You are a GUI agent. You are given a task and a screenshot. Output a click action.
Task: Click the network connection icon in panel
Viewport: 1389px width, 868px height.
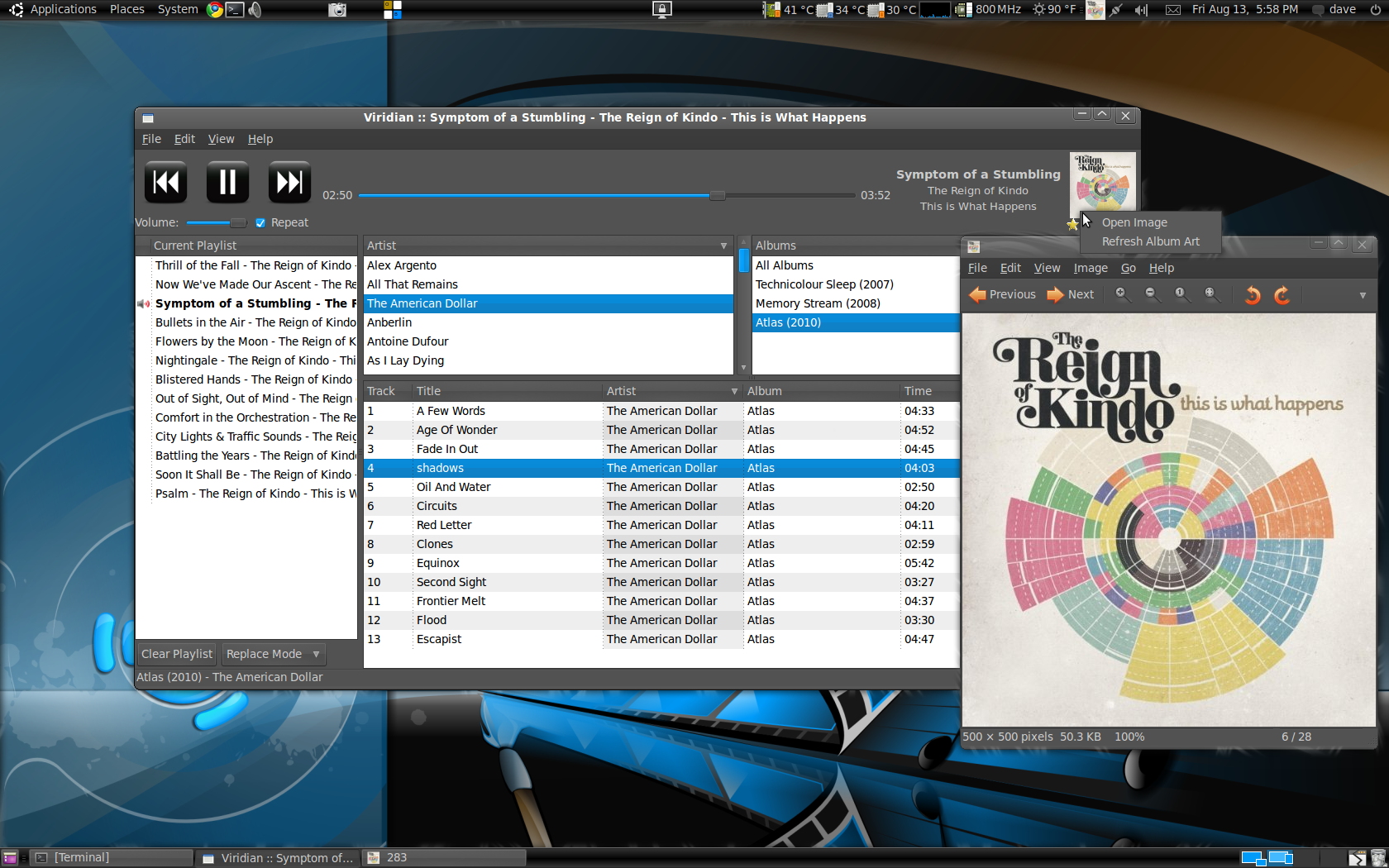click(x=1116, y=10)
